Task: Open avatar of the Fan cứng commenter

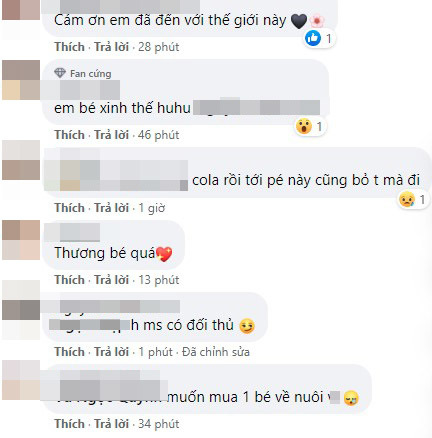Action: 21,80
